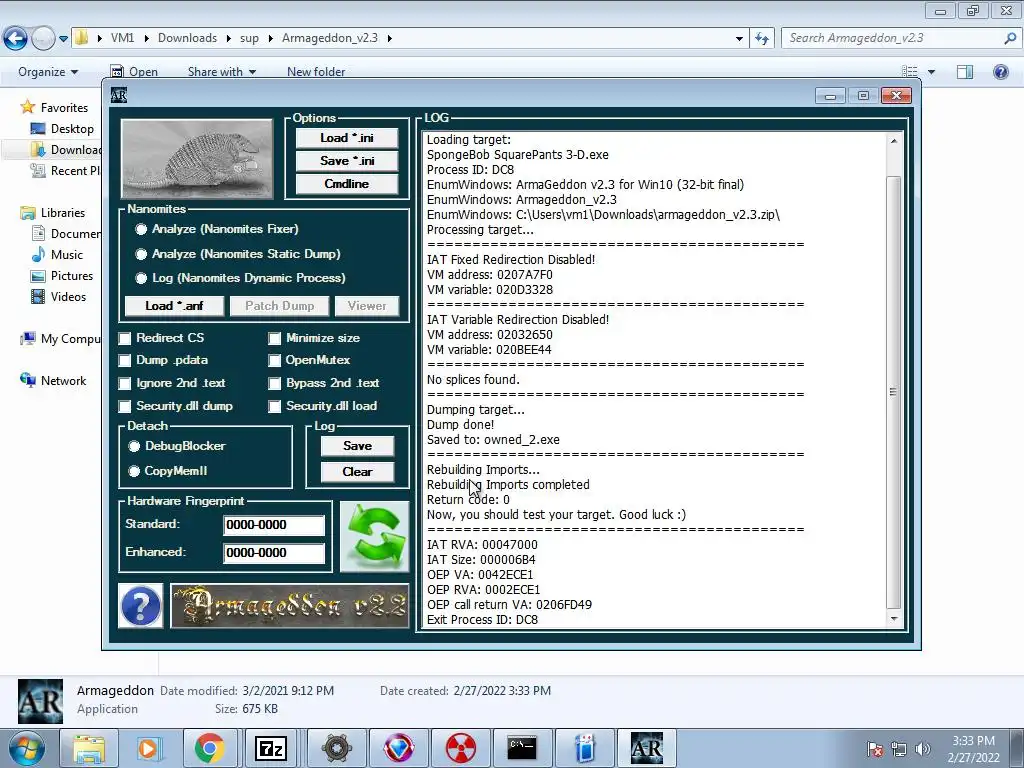Check Bypass 2nd .text option
The width and height of the screenshot is (1024, 768).
click(x=274, y=383)
